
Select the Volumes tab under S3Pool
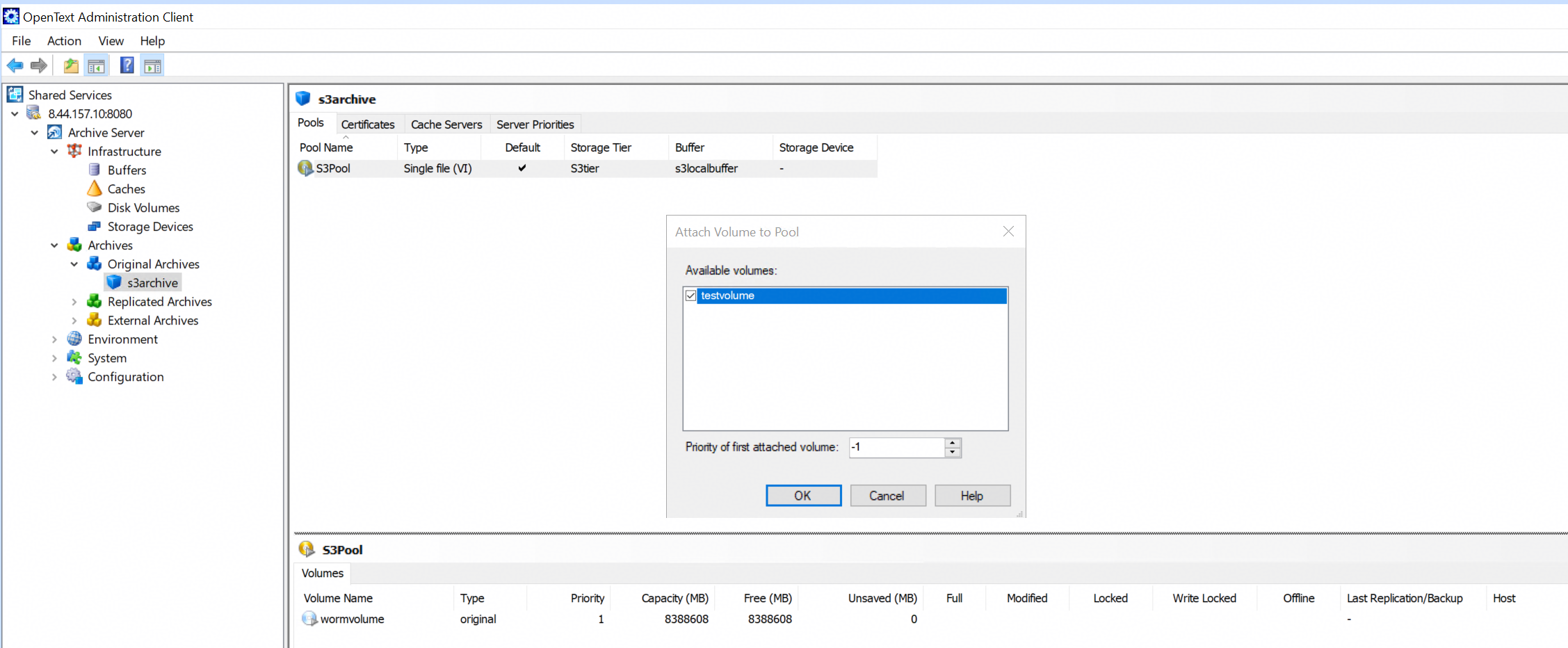click(x=323, y=573)
